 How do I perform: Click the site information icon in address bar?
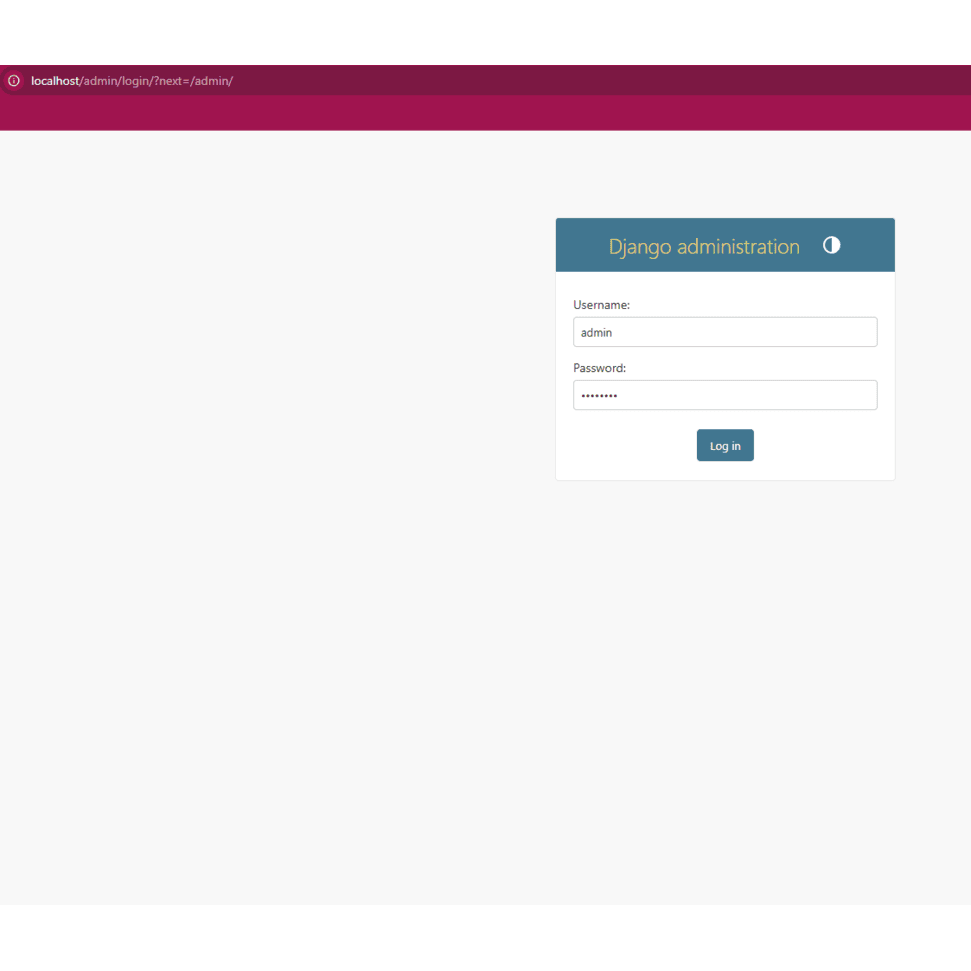click(x=14, y=81)
